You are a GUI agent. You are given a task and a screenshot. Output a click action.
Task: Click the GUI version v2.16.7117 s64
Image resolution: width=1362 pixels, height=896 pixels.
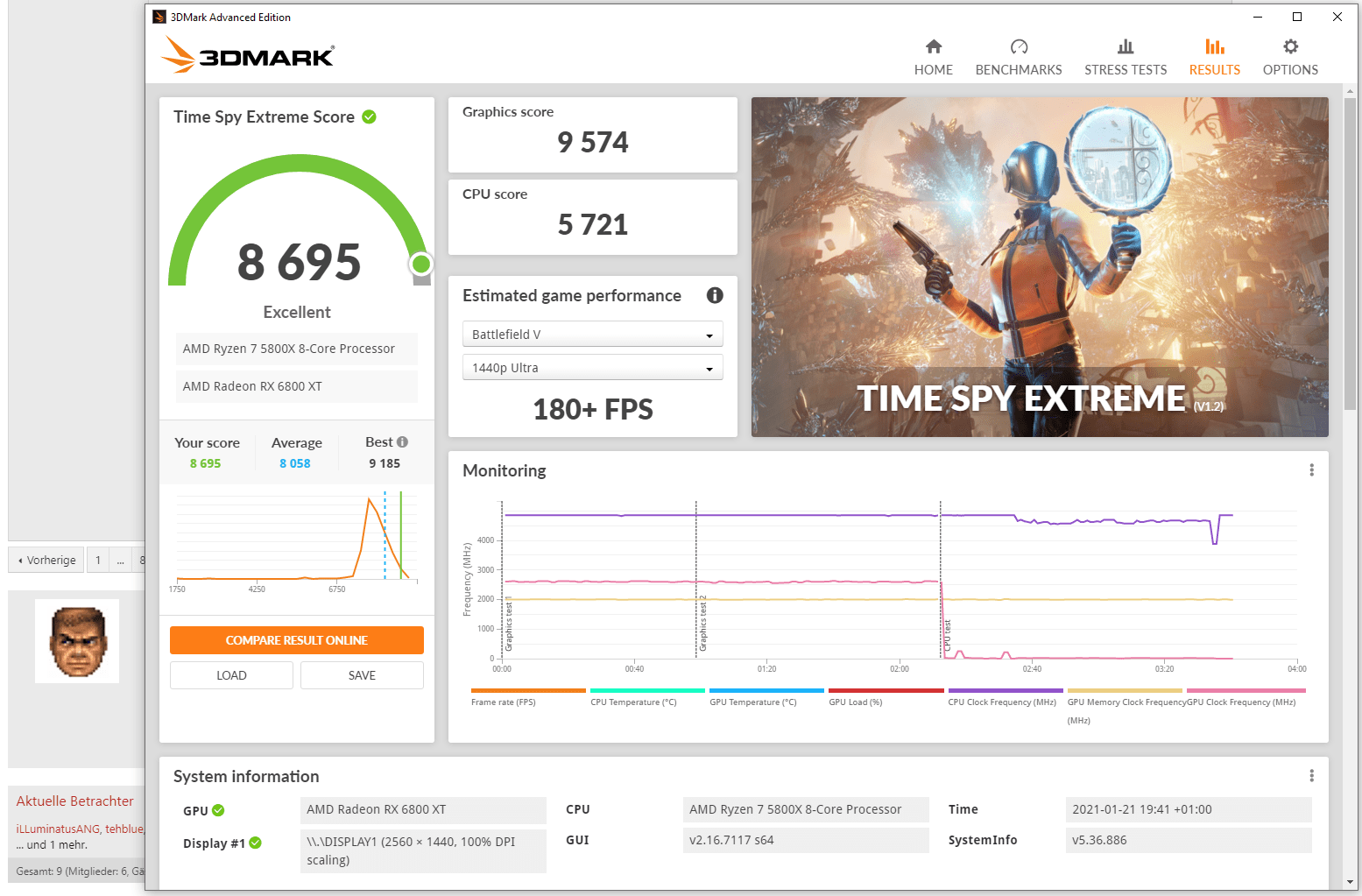point(806,840)
